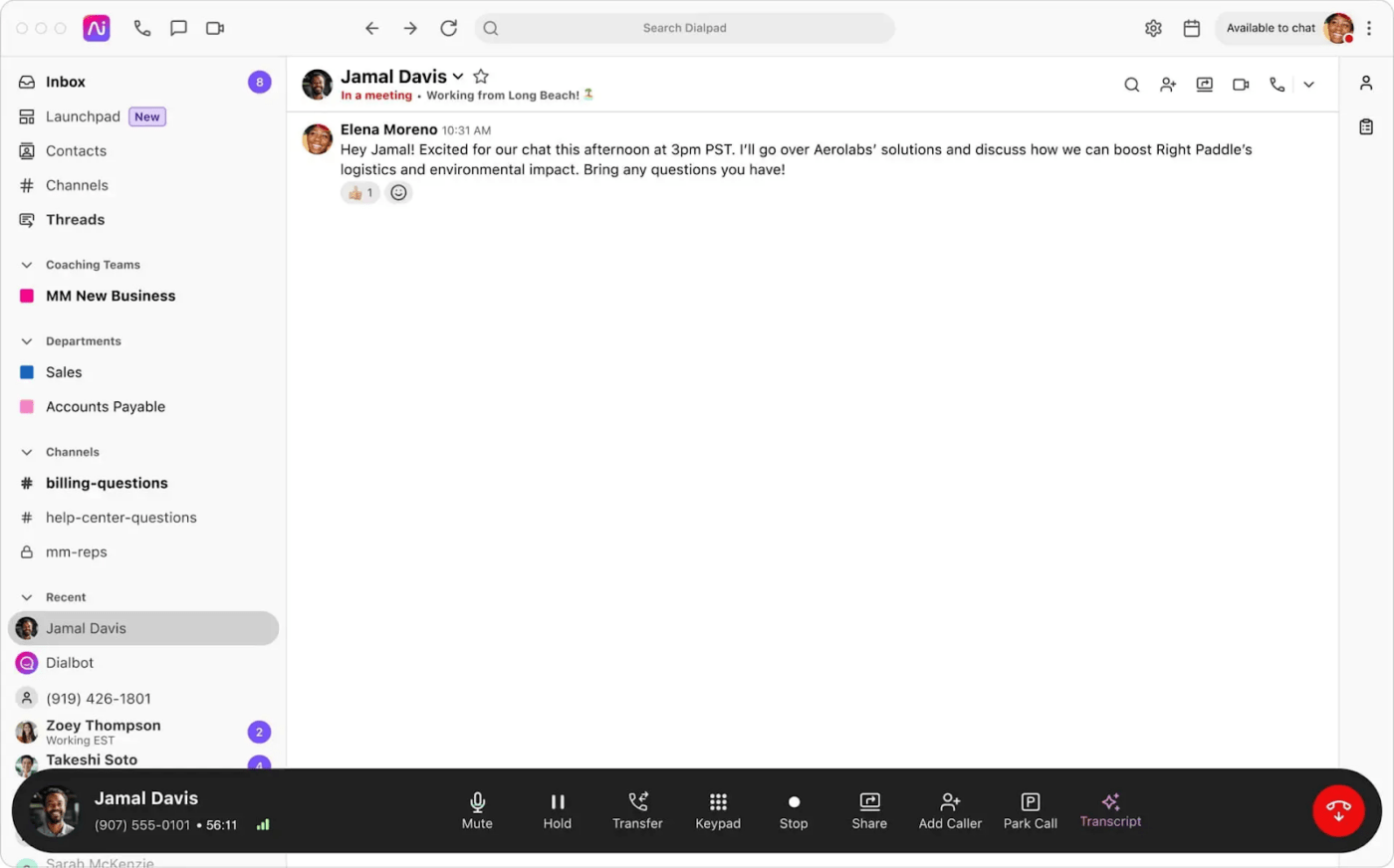1394x868 pixels.
Task: Open contact profile panel icon
Action: click(1366, 84)
